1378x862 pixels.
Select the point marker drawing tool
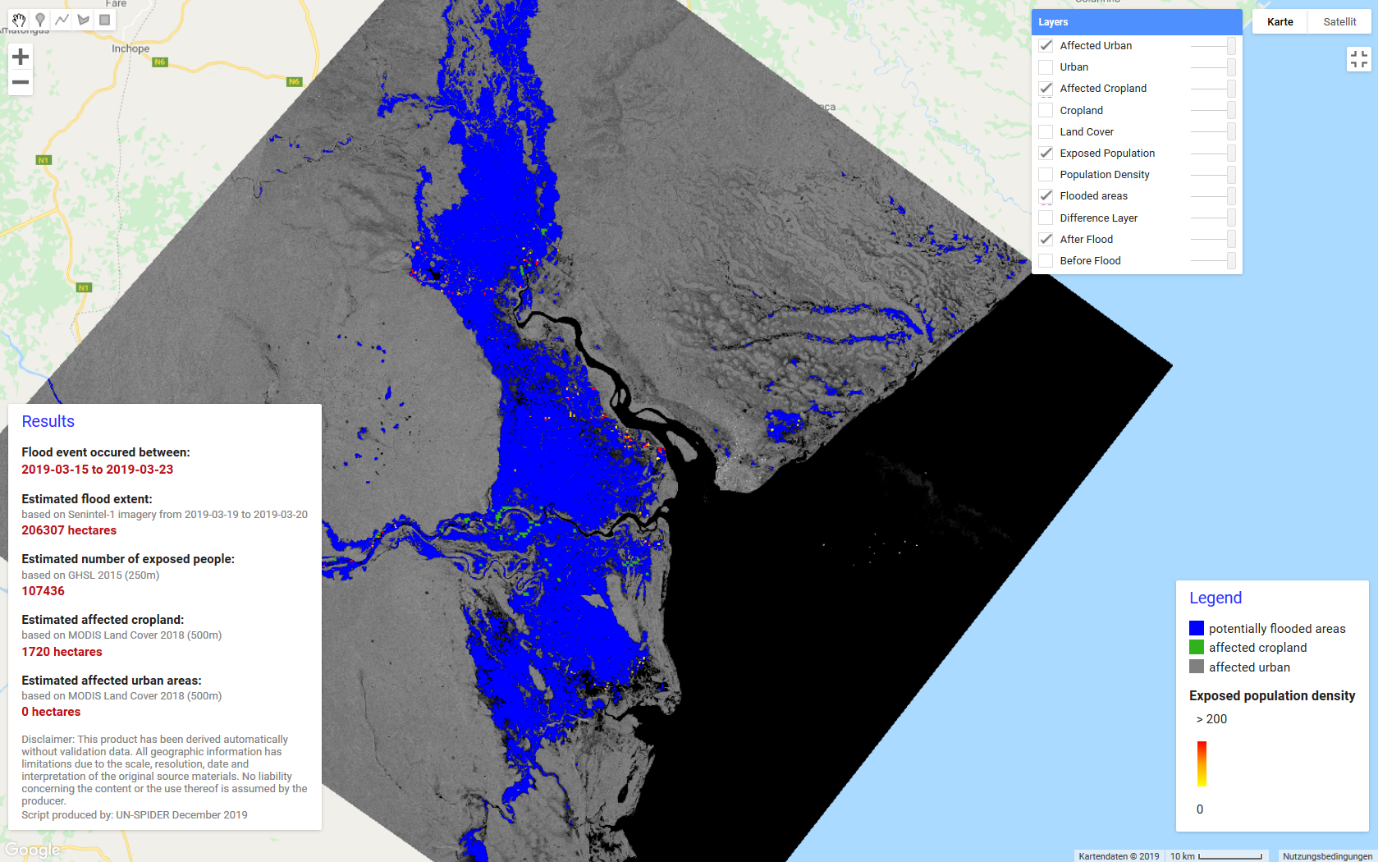(40, 18)
